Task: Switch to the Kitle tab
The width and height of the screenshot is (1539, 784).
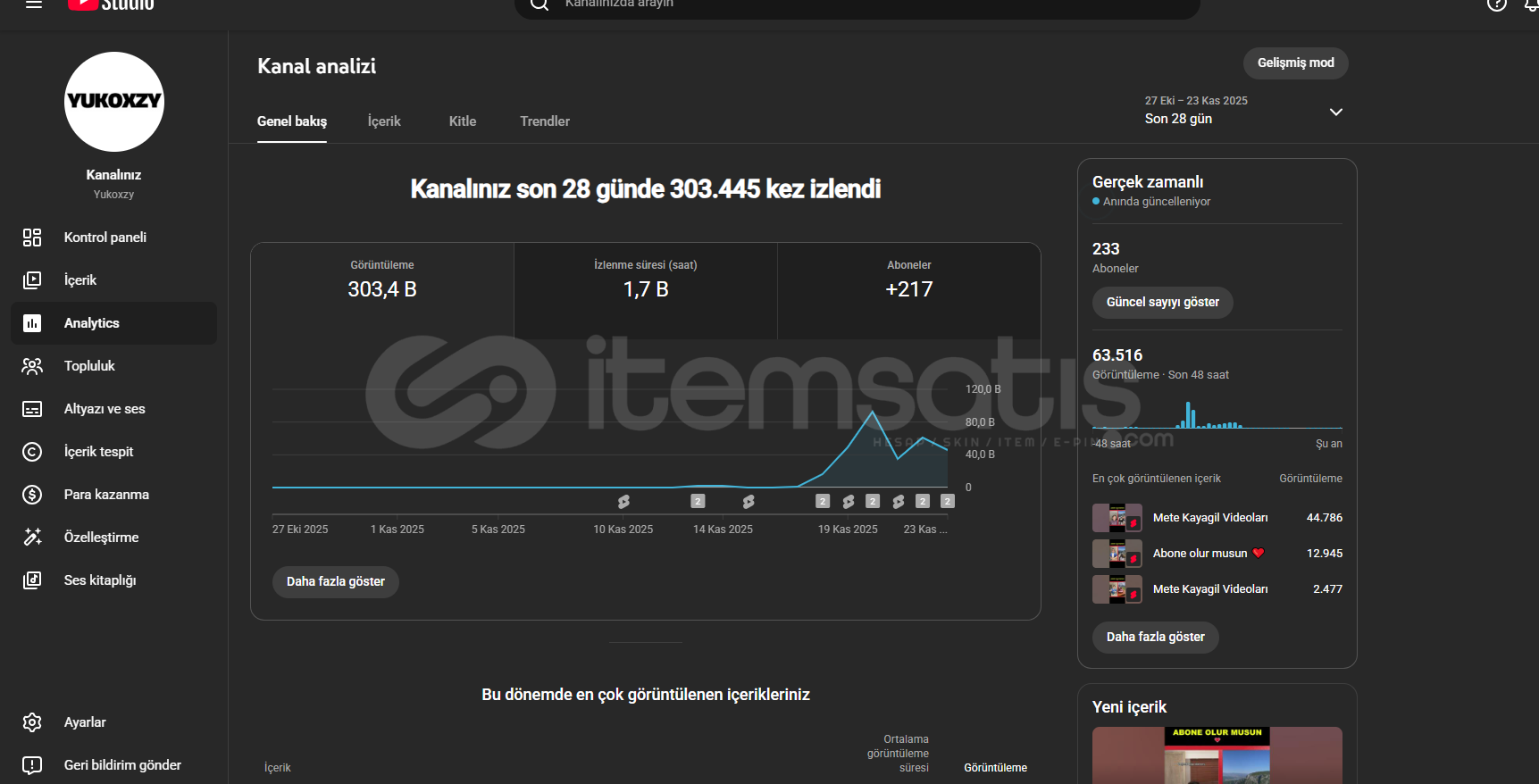Action: click(463, 121)
